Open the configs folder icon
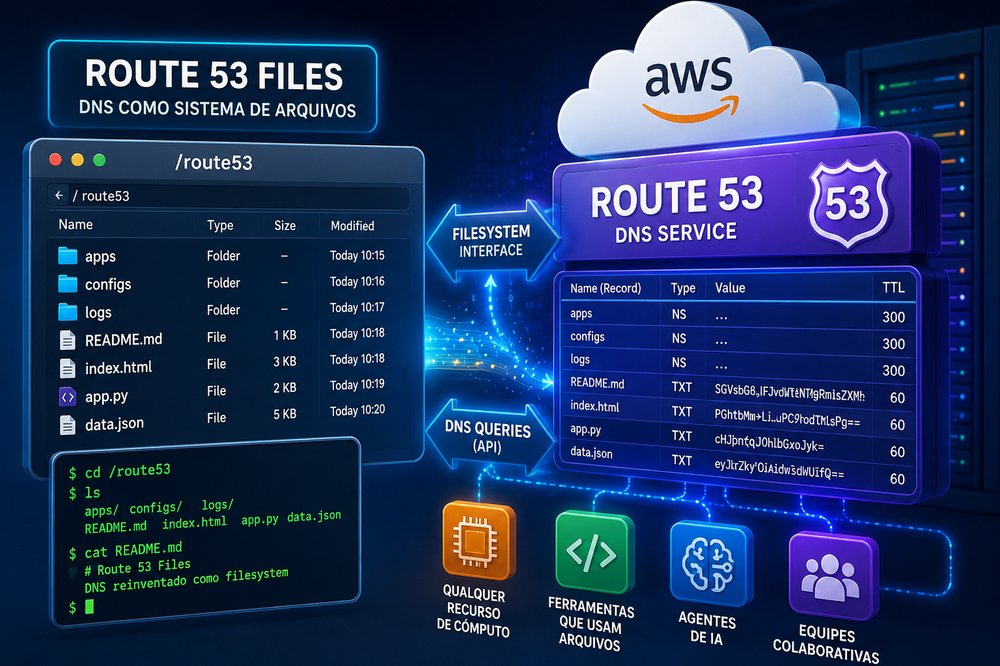The height and width of the screenshot is (666, 1000). 68,284
